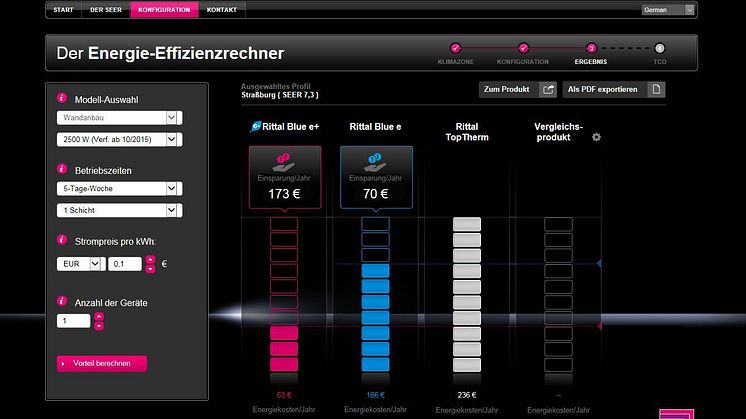The height and width of the screenshot is (419, 746).
Task: Click the pink marker arrow on chart edge
Action: tap(599, 326)
